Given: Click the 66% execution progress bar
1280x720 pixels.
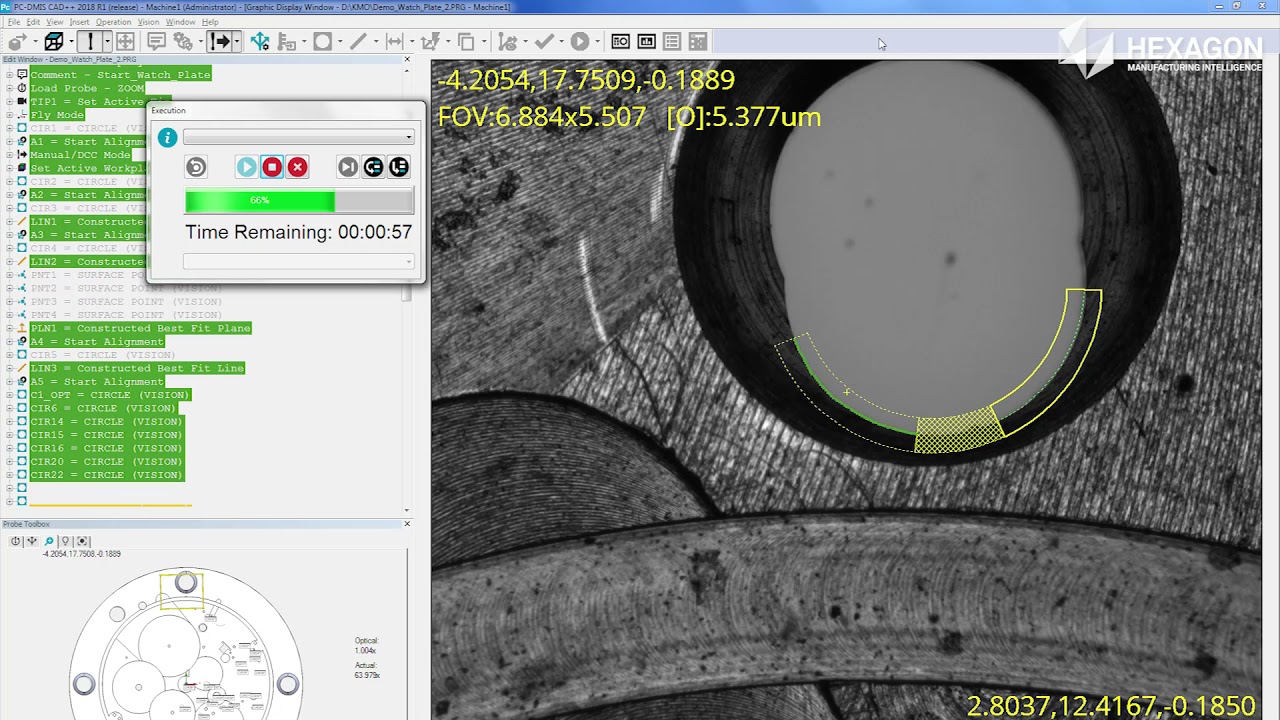Looking at the screenshot, I should click(x=299, y=201).
